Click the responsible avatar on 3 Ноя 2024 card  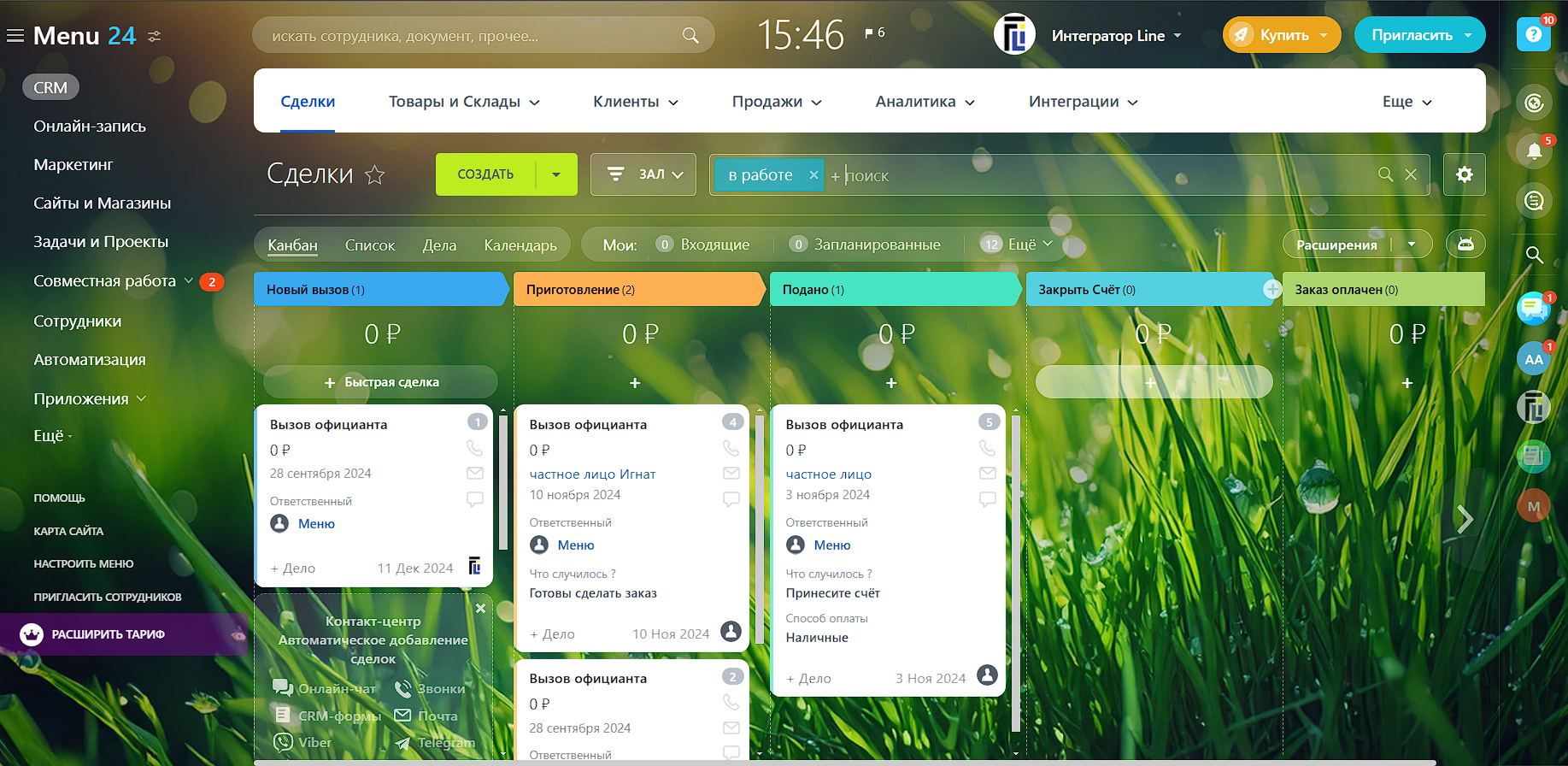[x=987, y=675]
